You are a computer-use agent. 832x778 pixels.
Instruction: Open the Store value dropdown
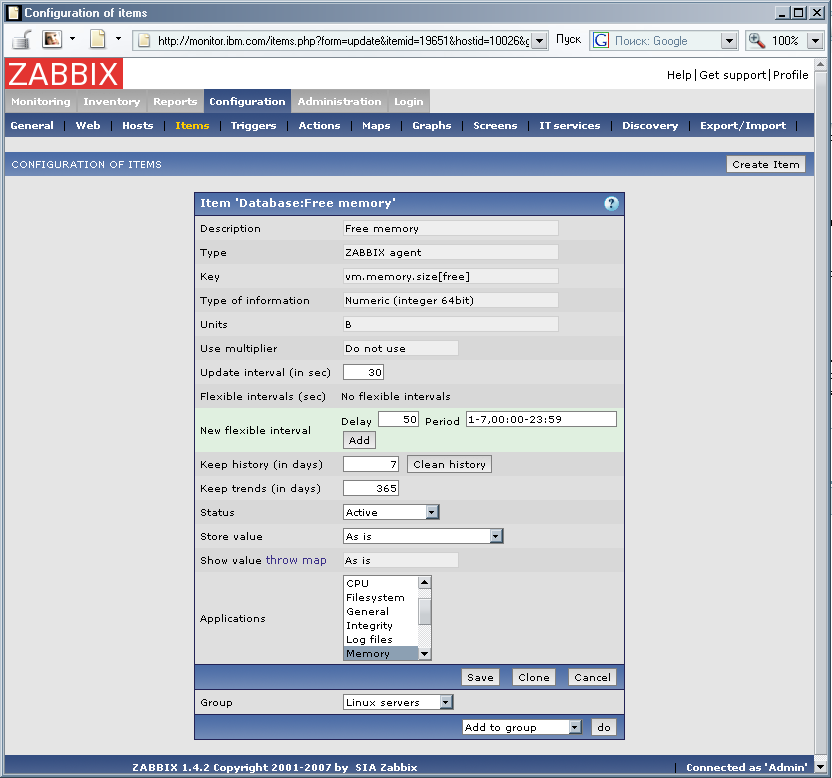pos(495,536)
